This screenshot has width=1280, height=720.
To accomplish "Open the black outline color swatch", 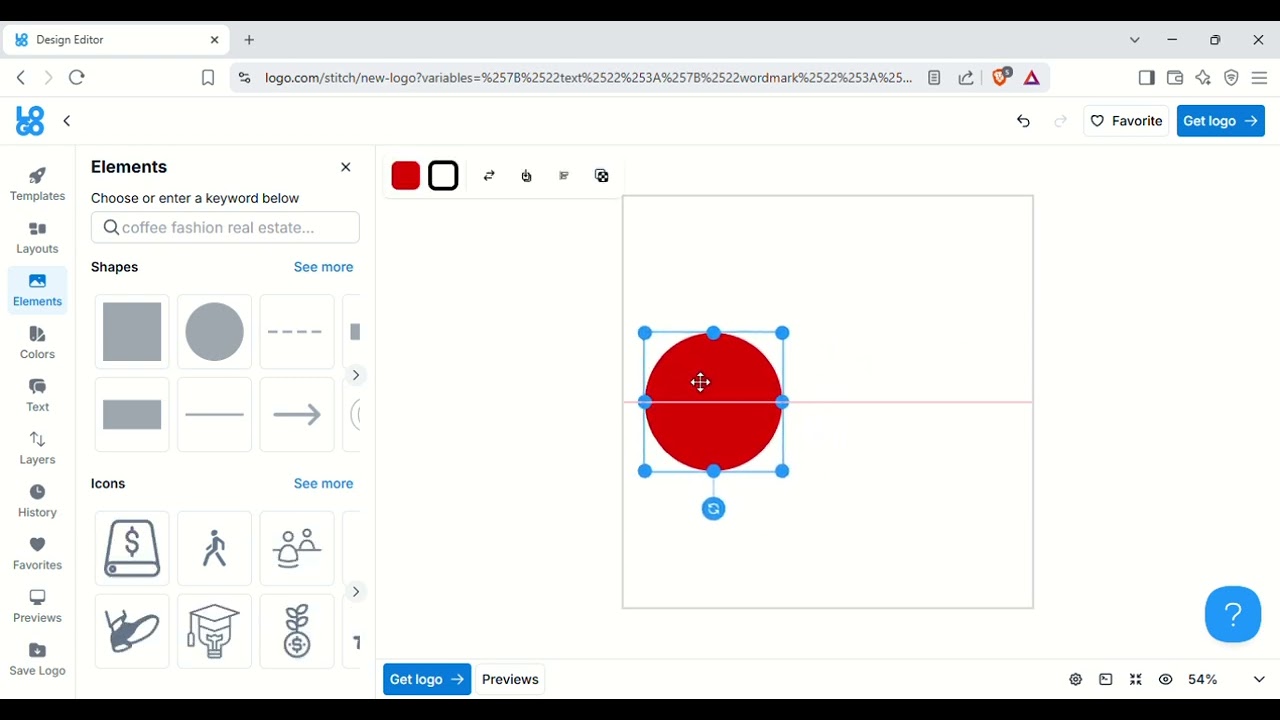I will [443, 176].
